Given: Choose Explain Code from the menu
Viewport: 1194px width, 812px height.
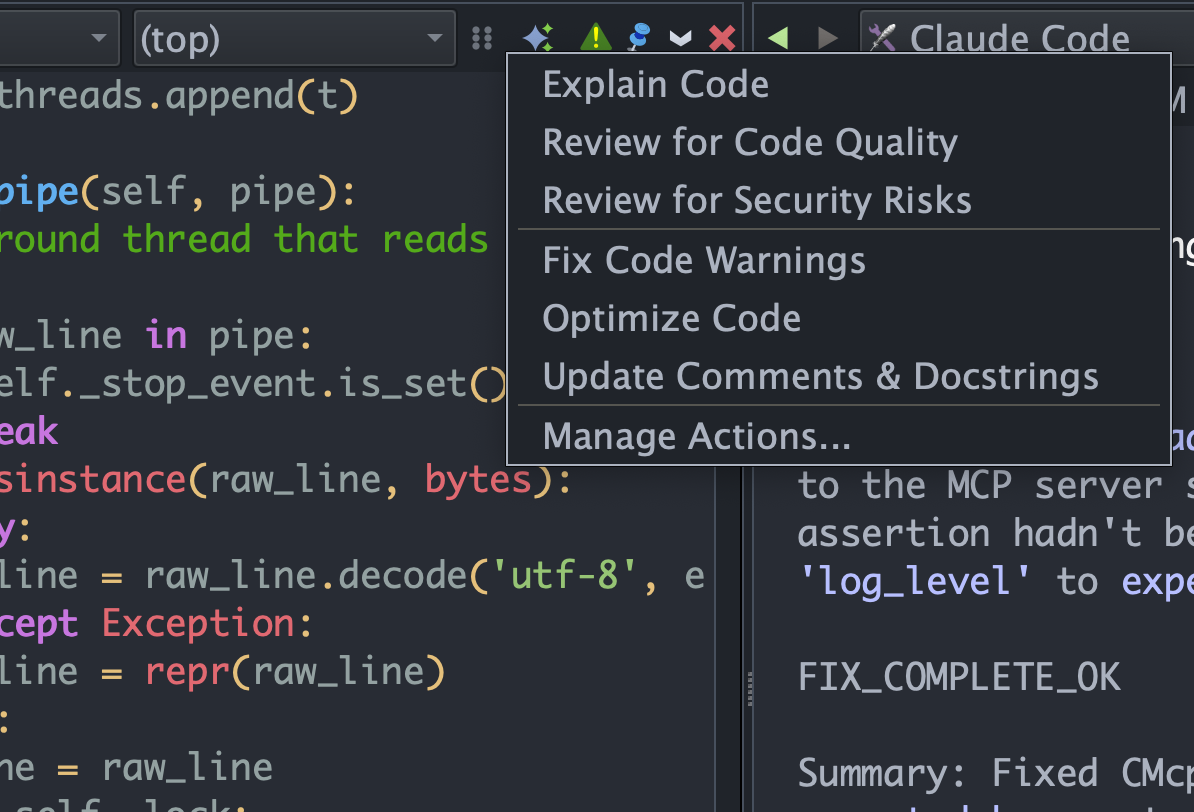Looking at the screenshot, I should [838, 84].
